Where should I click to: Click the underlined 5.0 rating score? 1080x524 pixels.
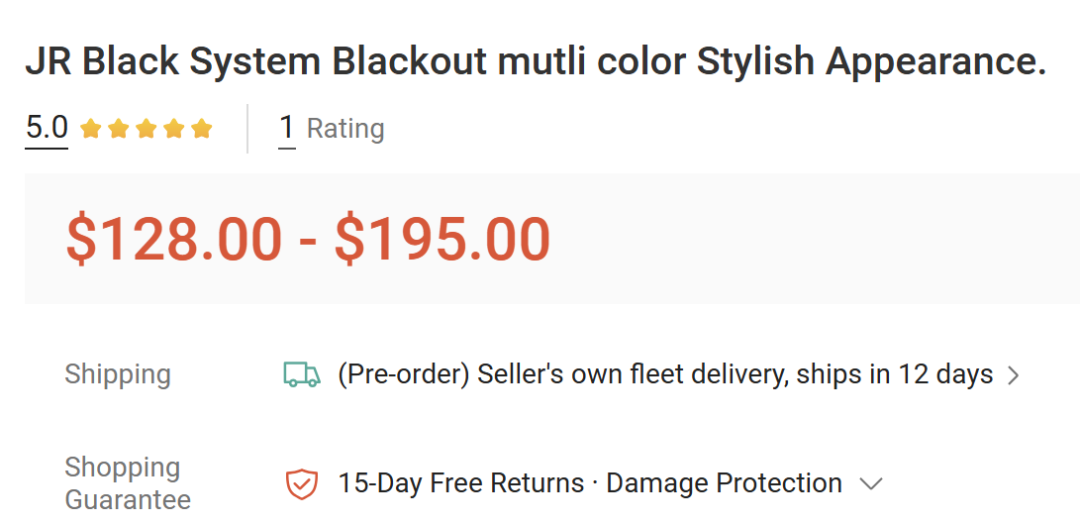point(47,128)
